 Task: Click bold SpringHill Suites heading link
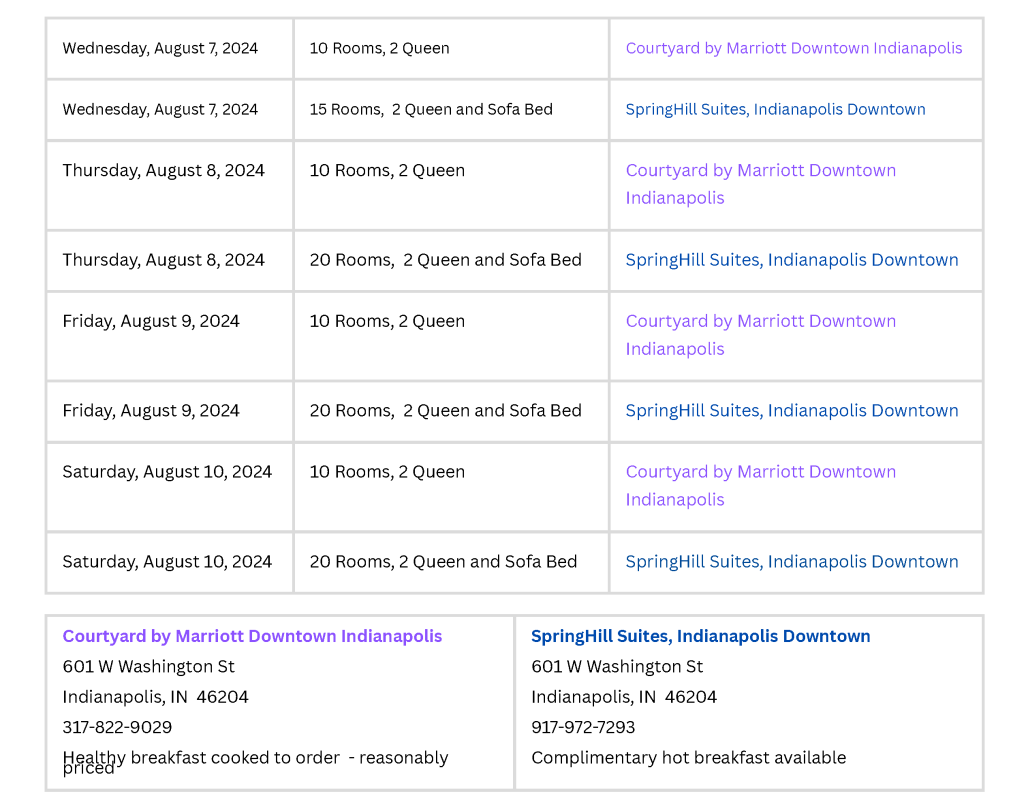pos(700,637)
